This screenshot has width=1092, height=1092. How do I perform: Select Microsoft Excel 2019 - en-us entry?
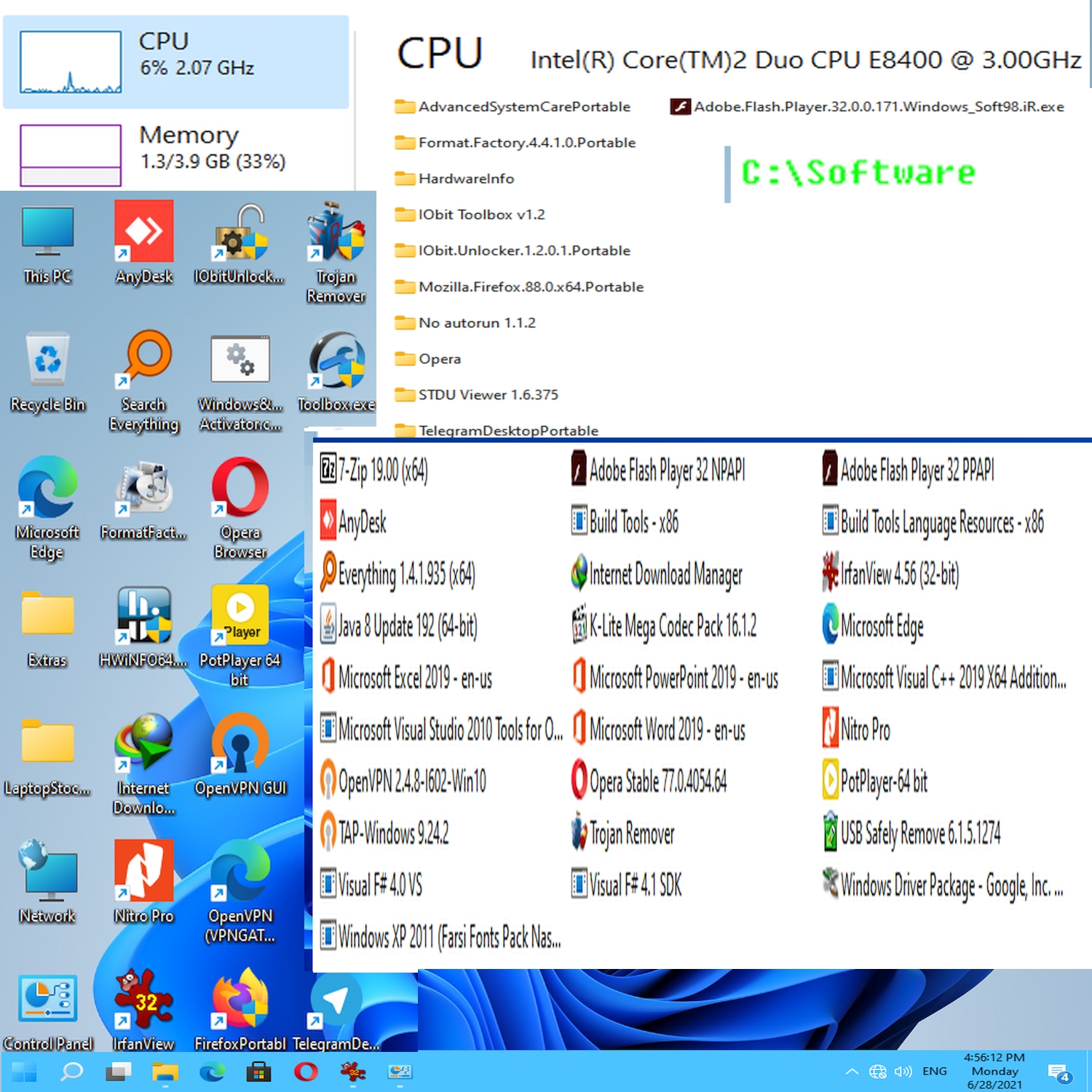[x=406, y=678]
